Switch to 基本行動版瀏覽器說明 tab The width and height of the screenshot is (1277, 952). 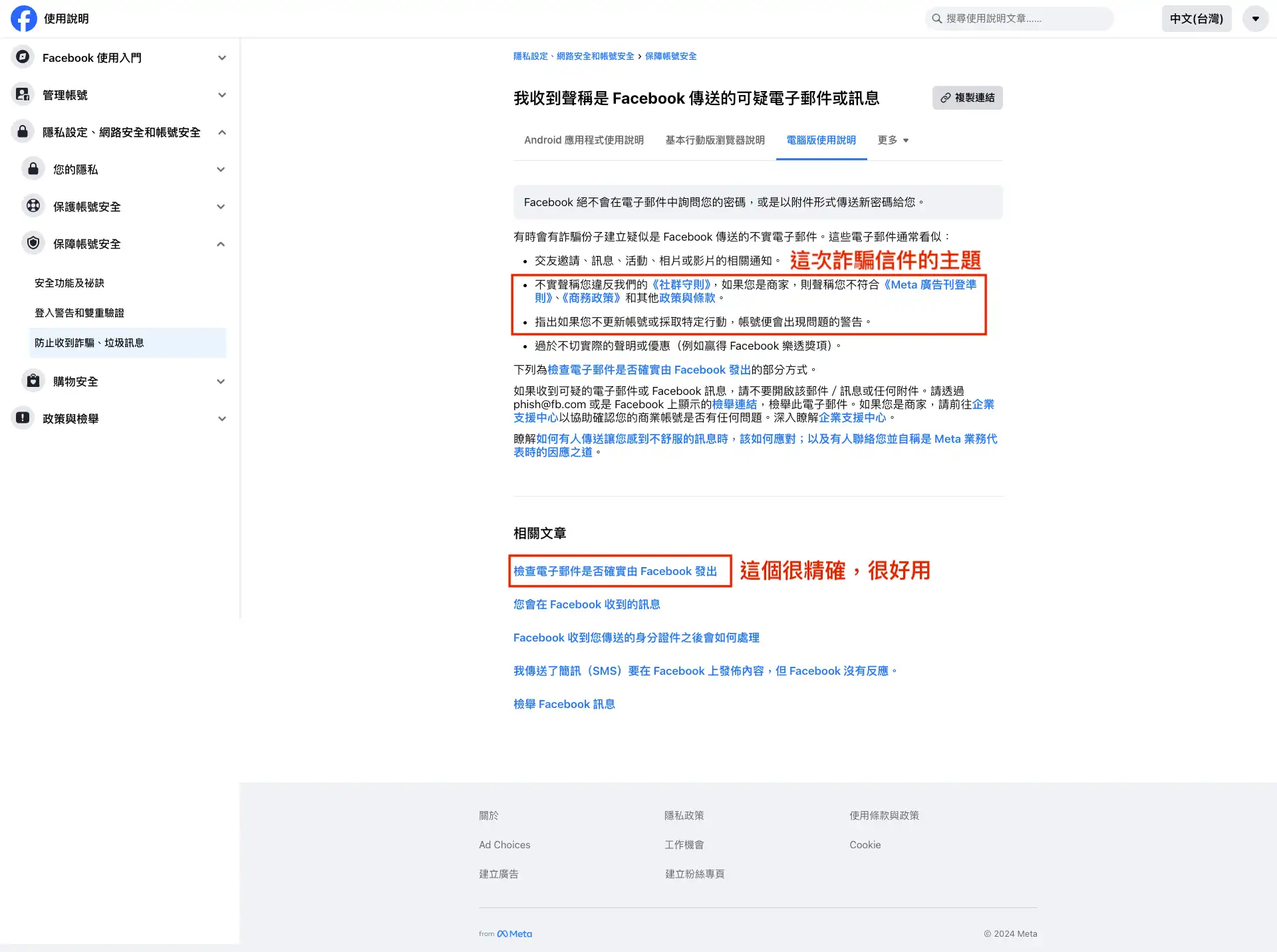(x=715, y=140)
